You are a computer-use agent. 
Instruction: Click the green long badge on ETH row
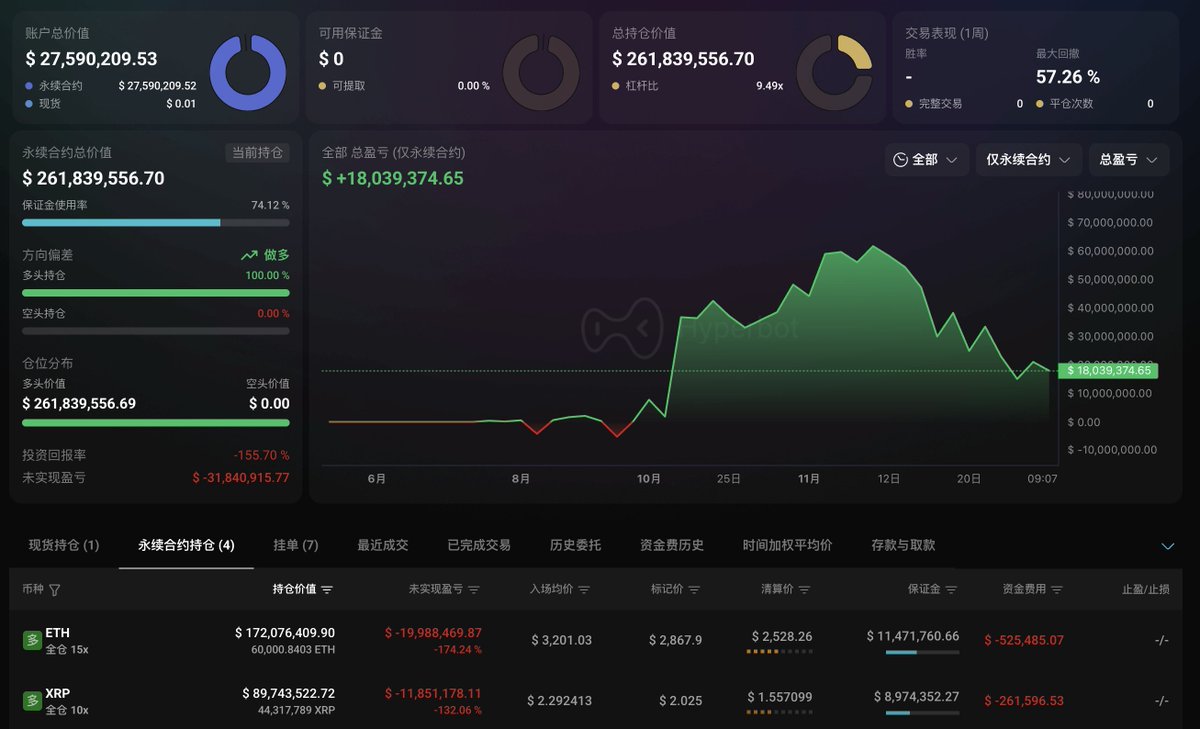click(x=32, y=641)
